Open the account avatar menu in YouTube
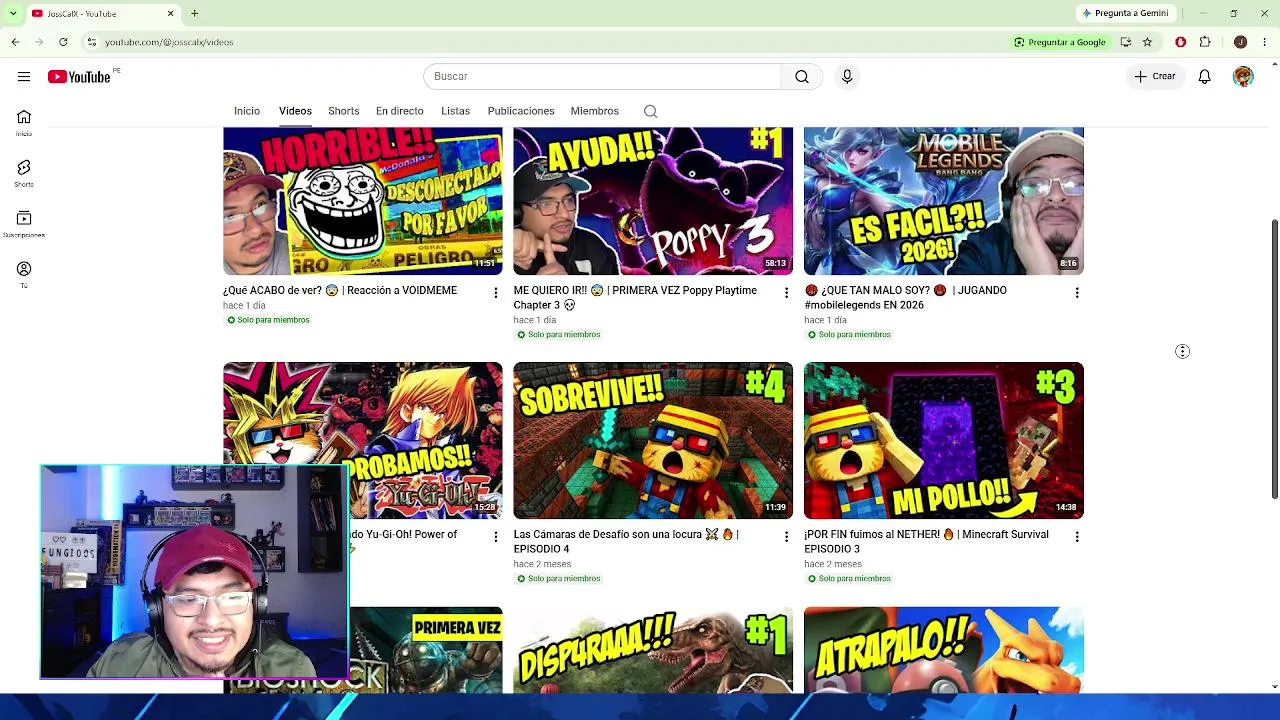Viewport: 1280px width, 720px height. tap(1243, 77)
